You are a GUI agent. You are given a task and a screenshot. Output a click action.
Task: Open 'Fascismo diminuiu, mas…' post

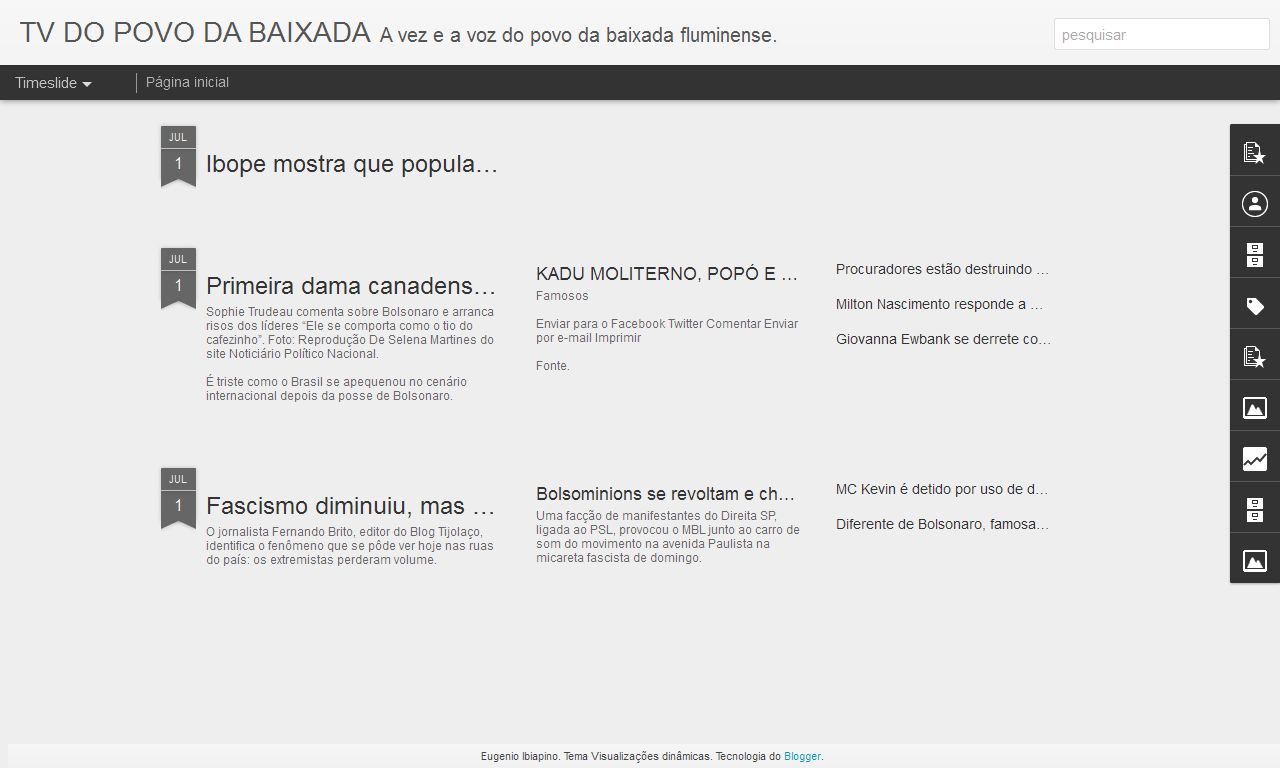click(351, 506)
